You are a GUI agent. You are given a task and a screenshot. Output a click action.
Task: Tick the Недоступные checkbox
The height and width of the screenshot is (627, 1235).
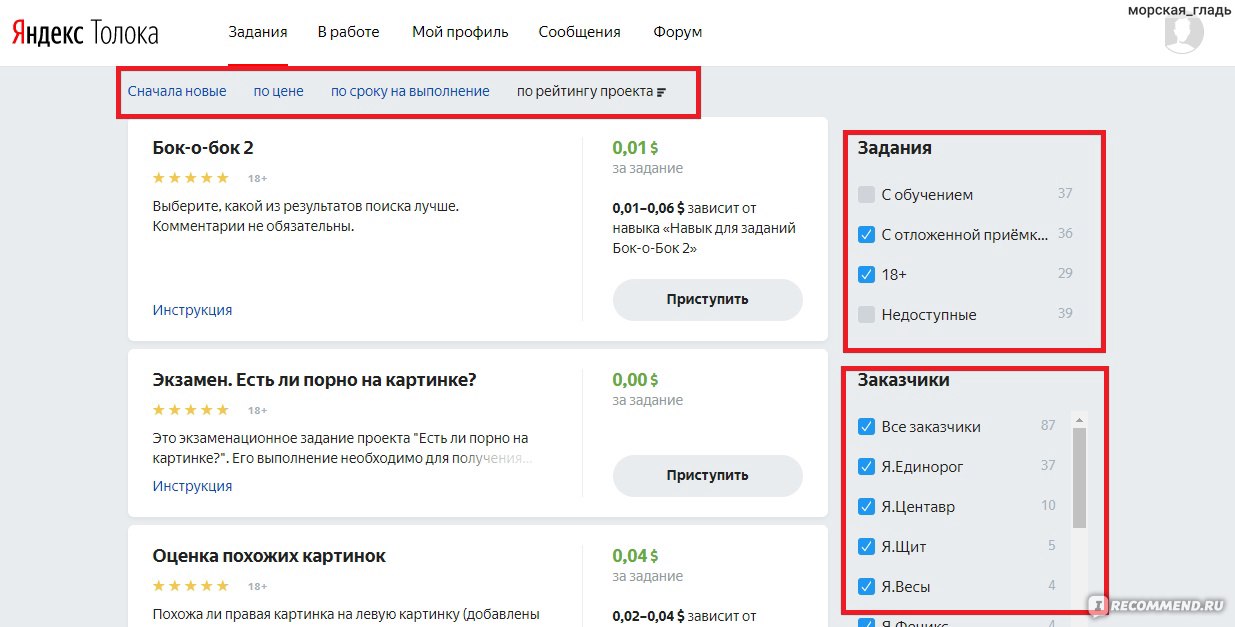(866, 315)
